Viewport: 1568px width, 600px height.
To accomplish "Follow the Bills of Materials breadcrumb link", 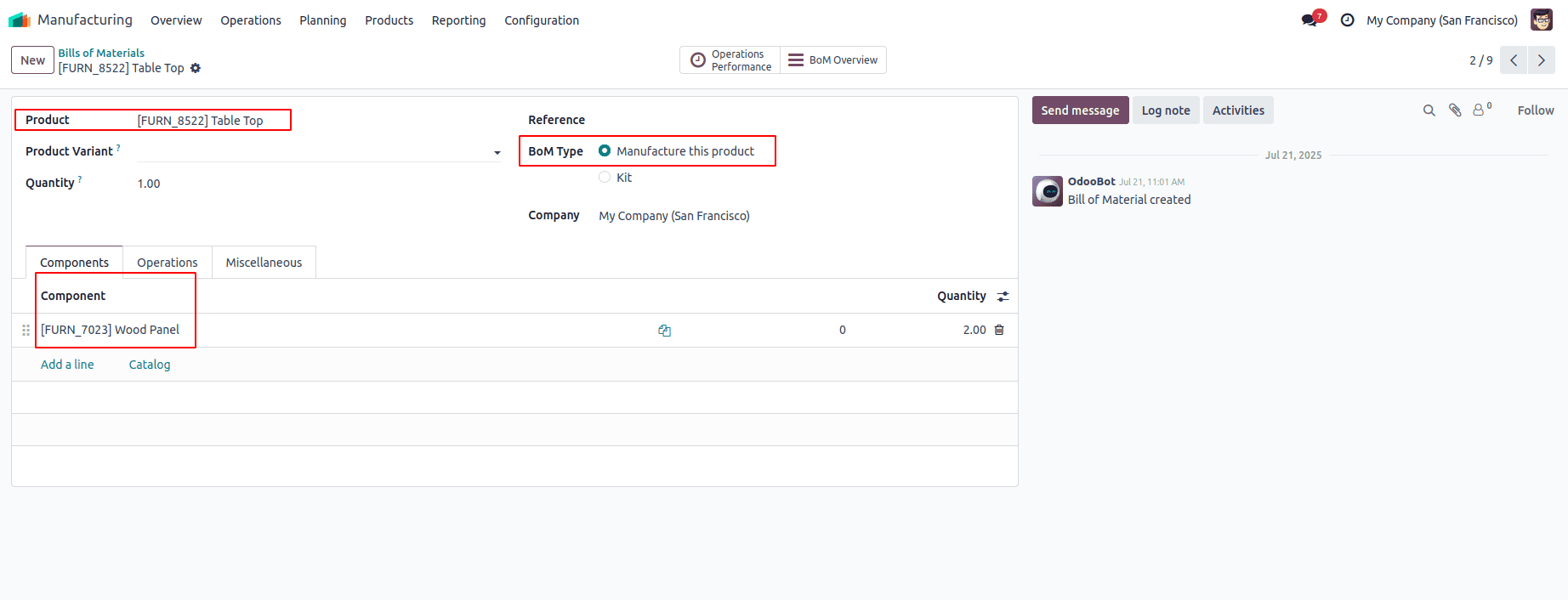I will tap(101, 53).
